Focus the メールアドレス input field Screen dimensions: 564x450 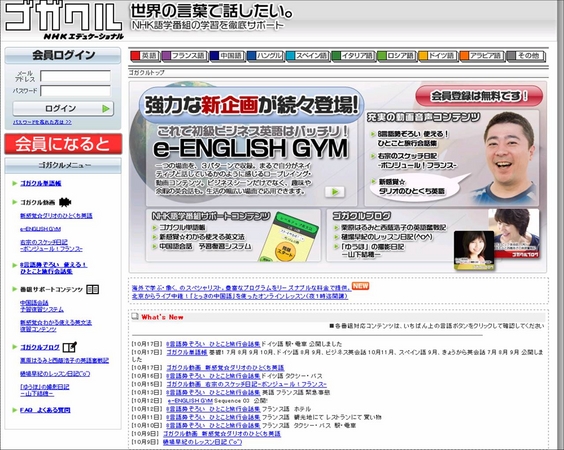(x=76, y=76)
